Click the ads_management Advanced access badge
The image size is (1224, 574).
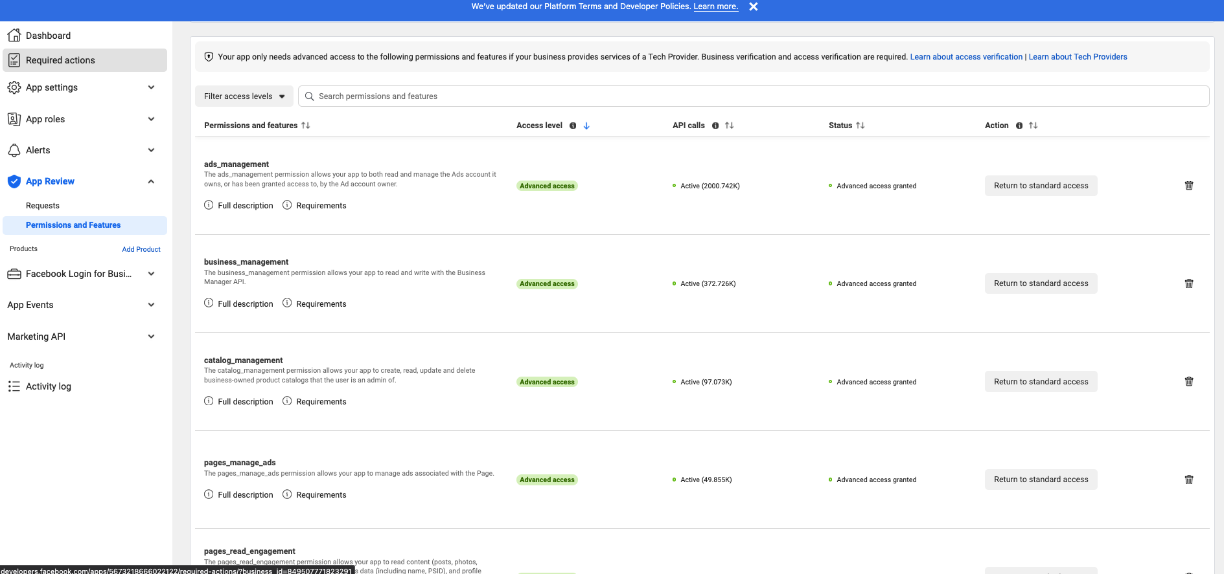[547, 186]
